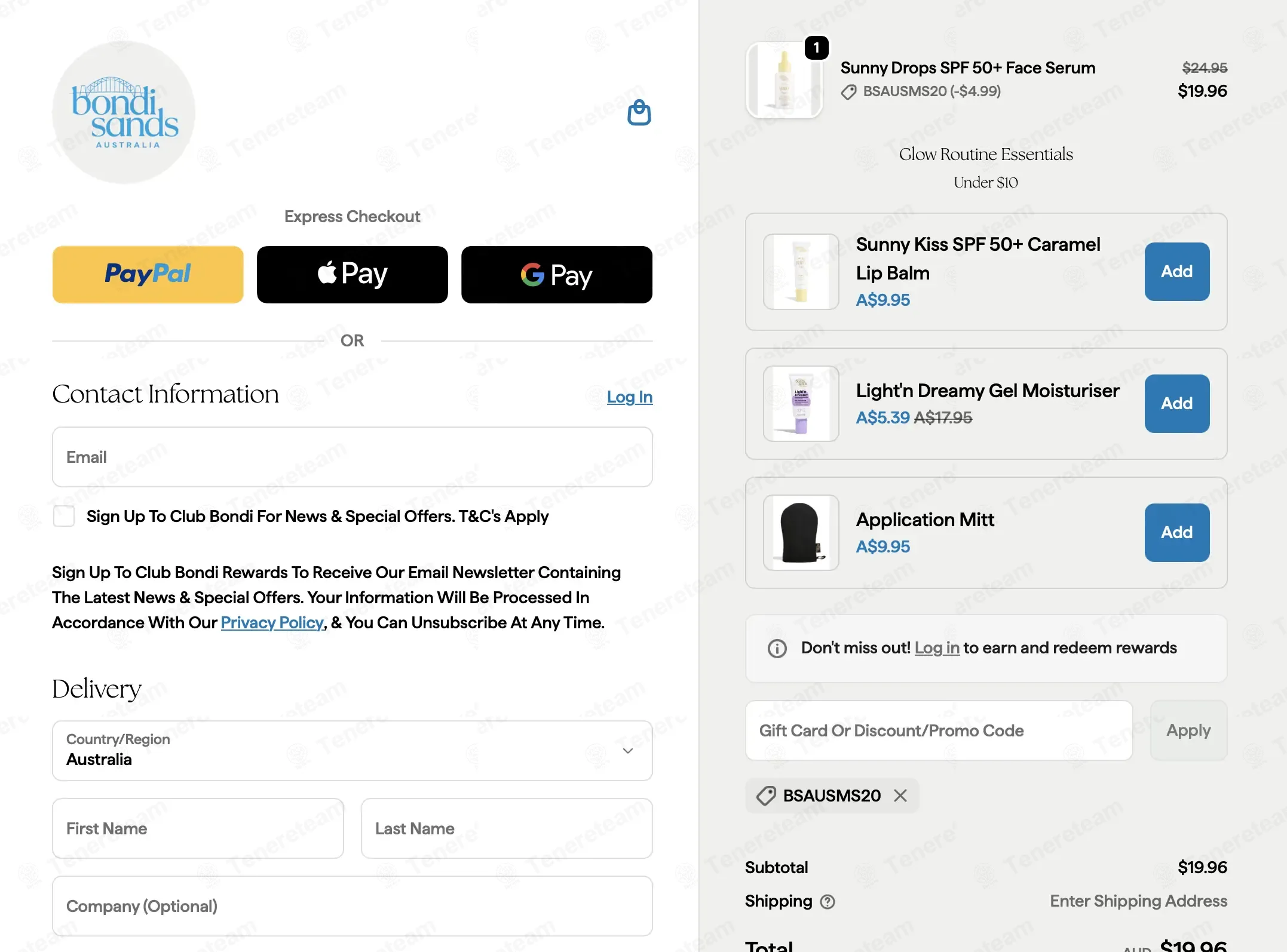The height and width of the screenshot is (952, 1287).
Task: Open the Log In link beside Contact Information
Action: click(630, 397)
